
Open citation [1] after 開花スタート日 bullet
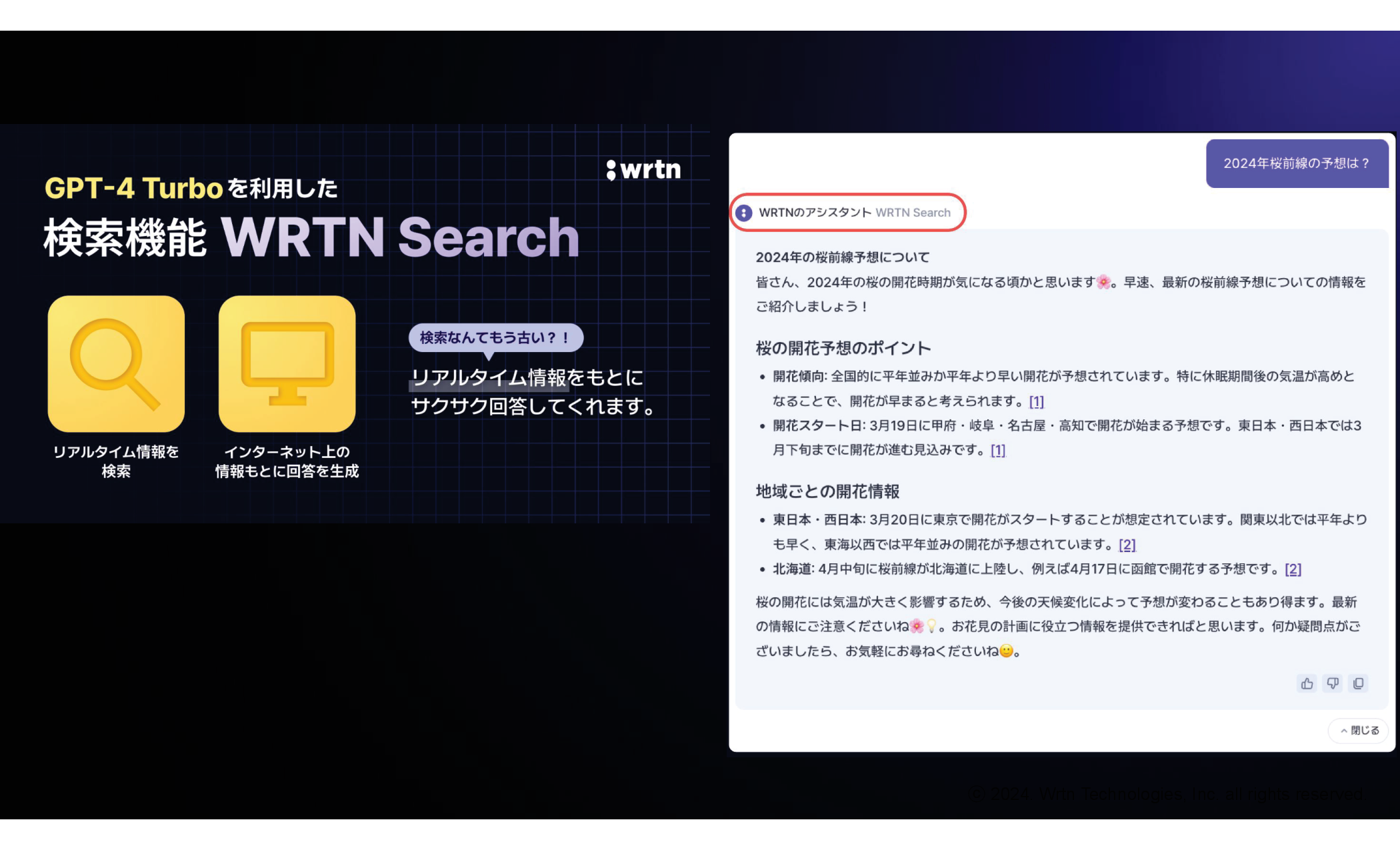(997, 450)
